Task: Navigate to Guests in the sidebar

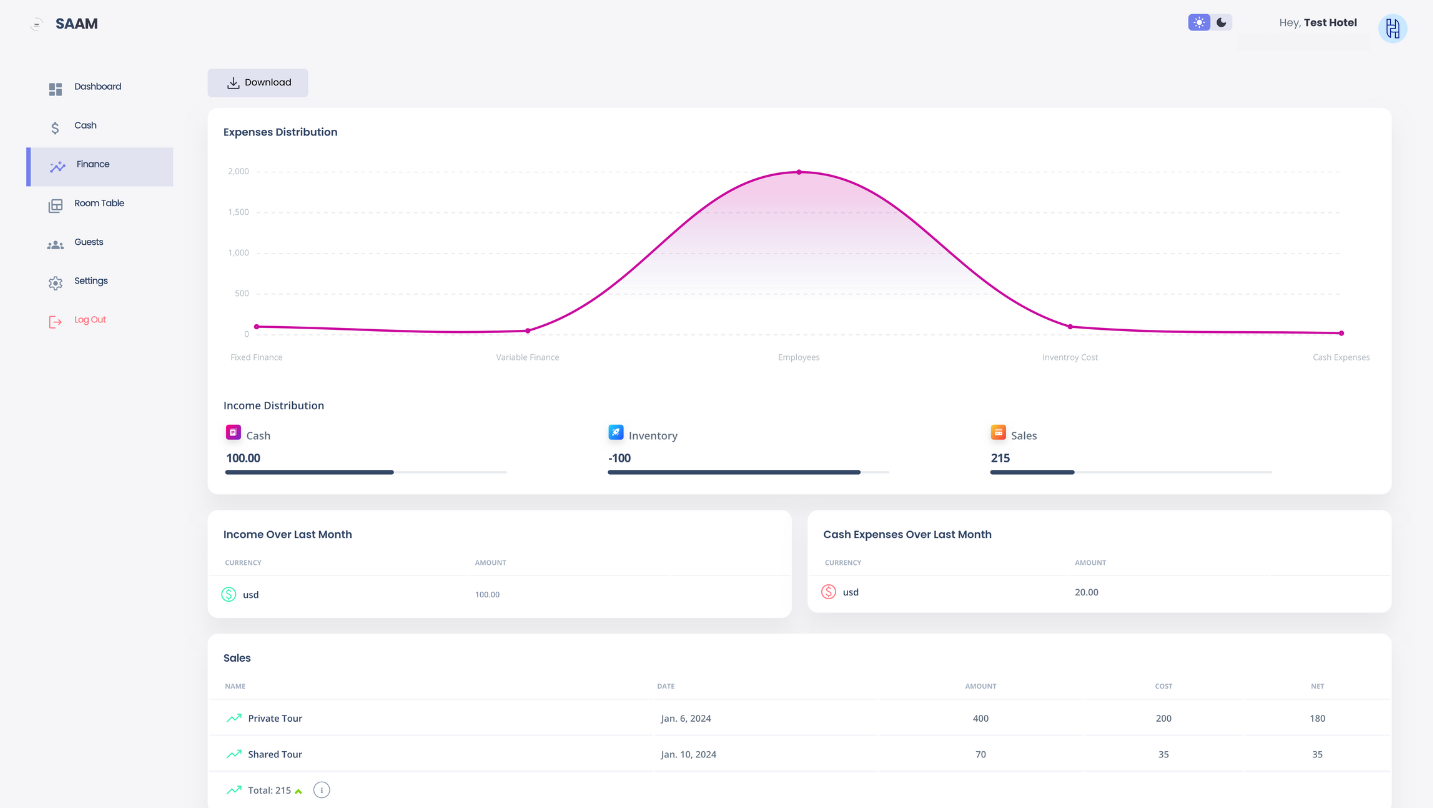Action: click(x=88, y=243)
